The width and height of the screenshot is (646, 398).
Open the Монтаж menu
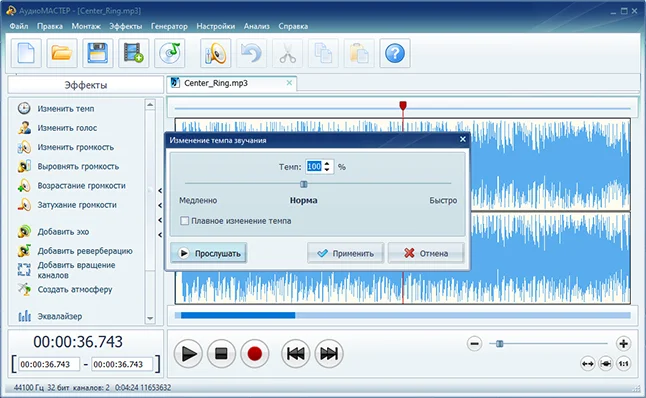[x=86, y=26]
